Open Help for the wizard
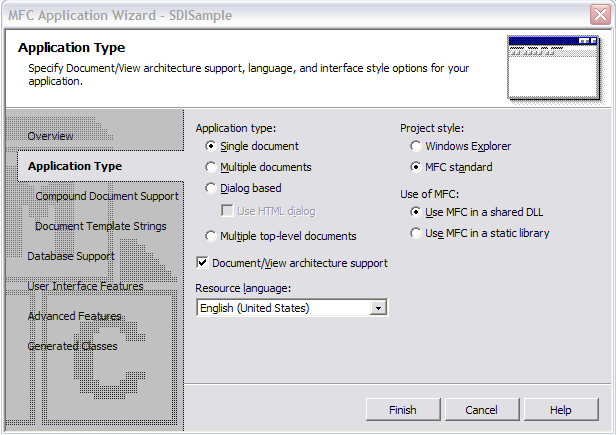 pyautogui.click(x=561, y=410)
